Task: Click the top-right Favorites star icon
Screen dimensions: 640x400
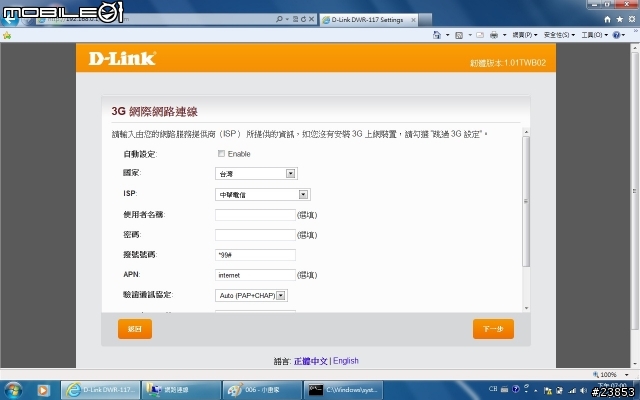Action: point(620,19)
